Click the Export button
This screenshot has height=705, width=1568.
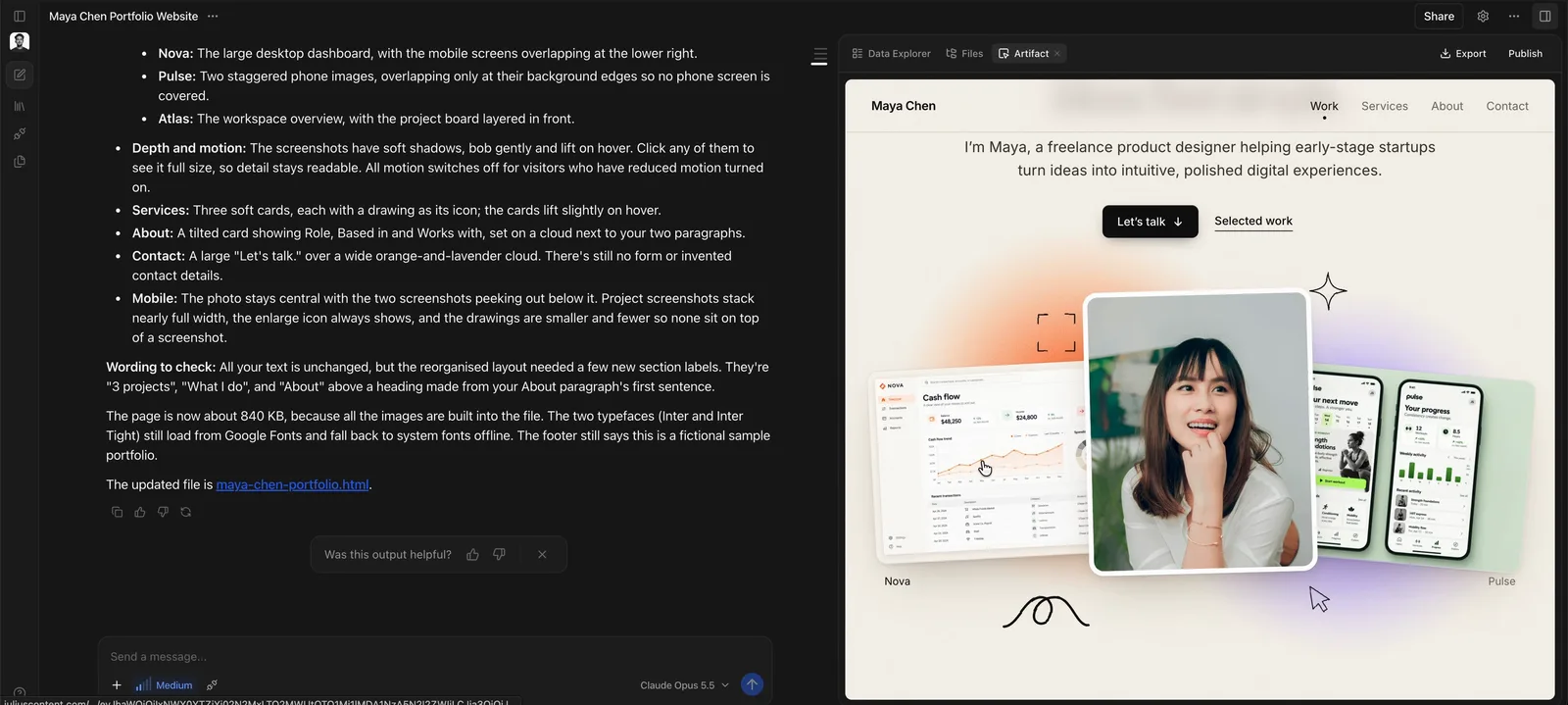pyautogui.click(x=1462, y=54)
